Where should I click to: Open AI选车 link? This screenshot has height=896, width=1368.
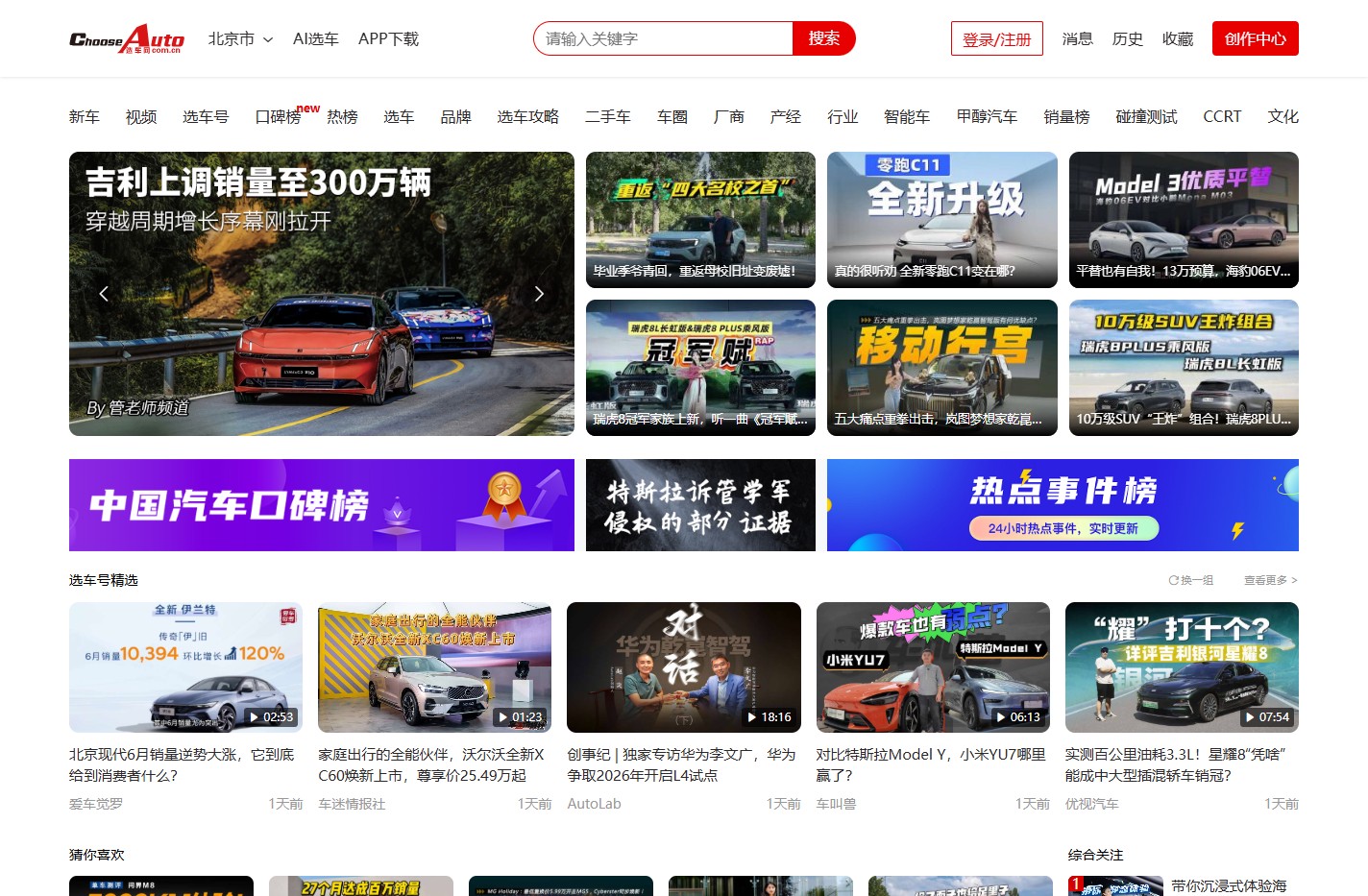[x=316, y=39]
